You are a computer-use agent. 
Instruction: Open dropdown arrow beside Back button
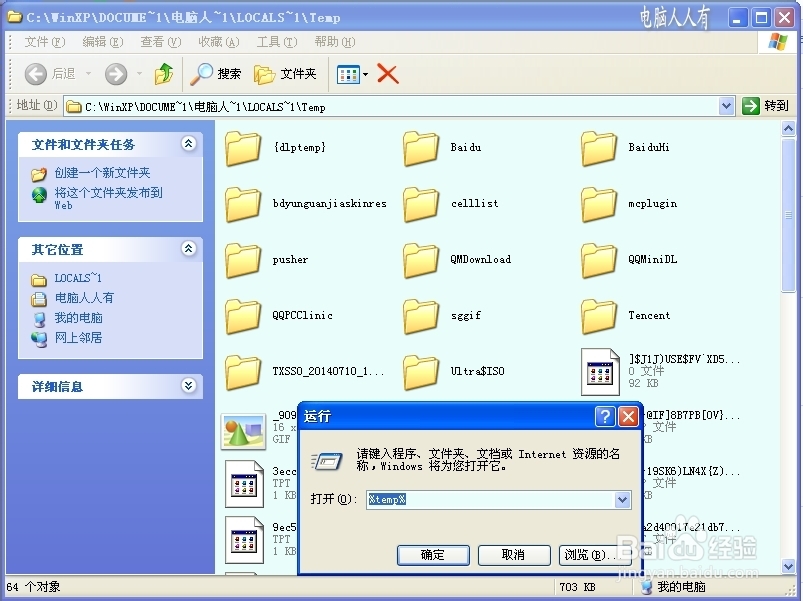(88, 74)
